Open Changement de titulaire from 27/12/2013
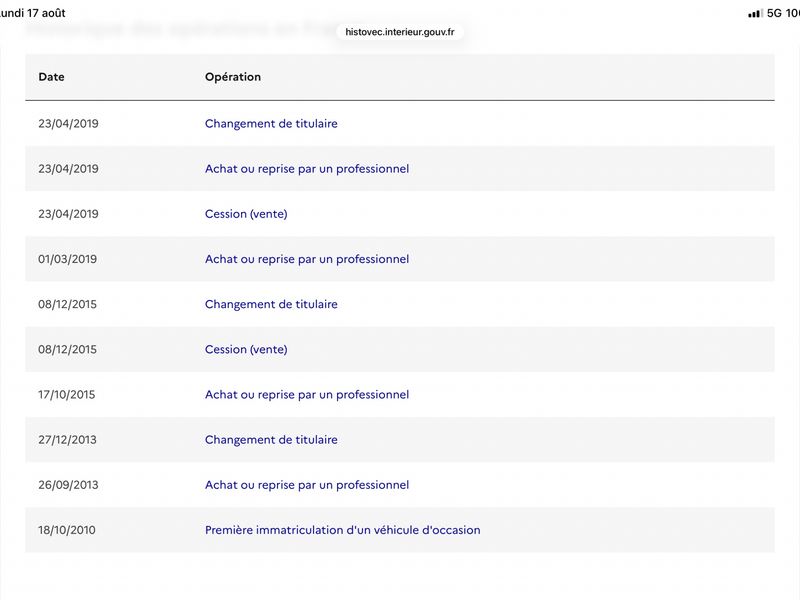800x600 pixels. (271, 440)
